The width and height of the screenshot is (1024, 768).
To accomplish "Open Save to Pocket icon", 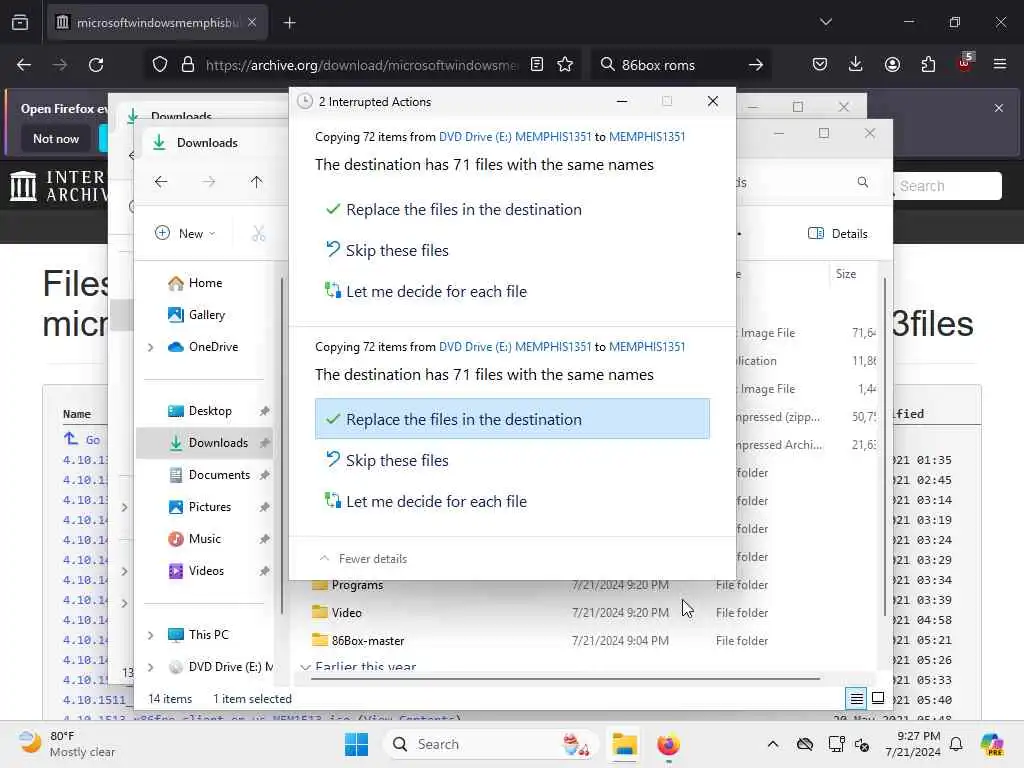I will pyautogui.click(x=820, y=65).
